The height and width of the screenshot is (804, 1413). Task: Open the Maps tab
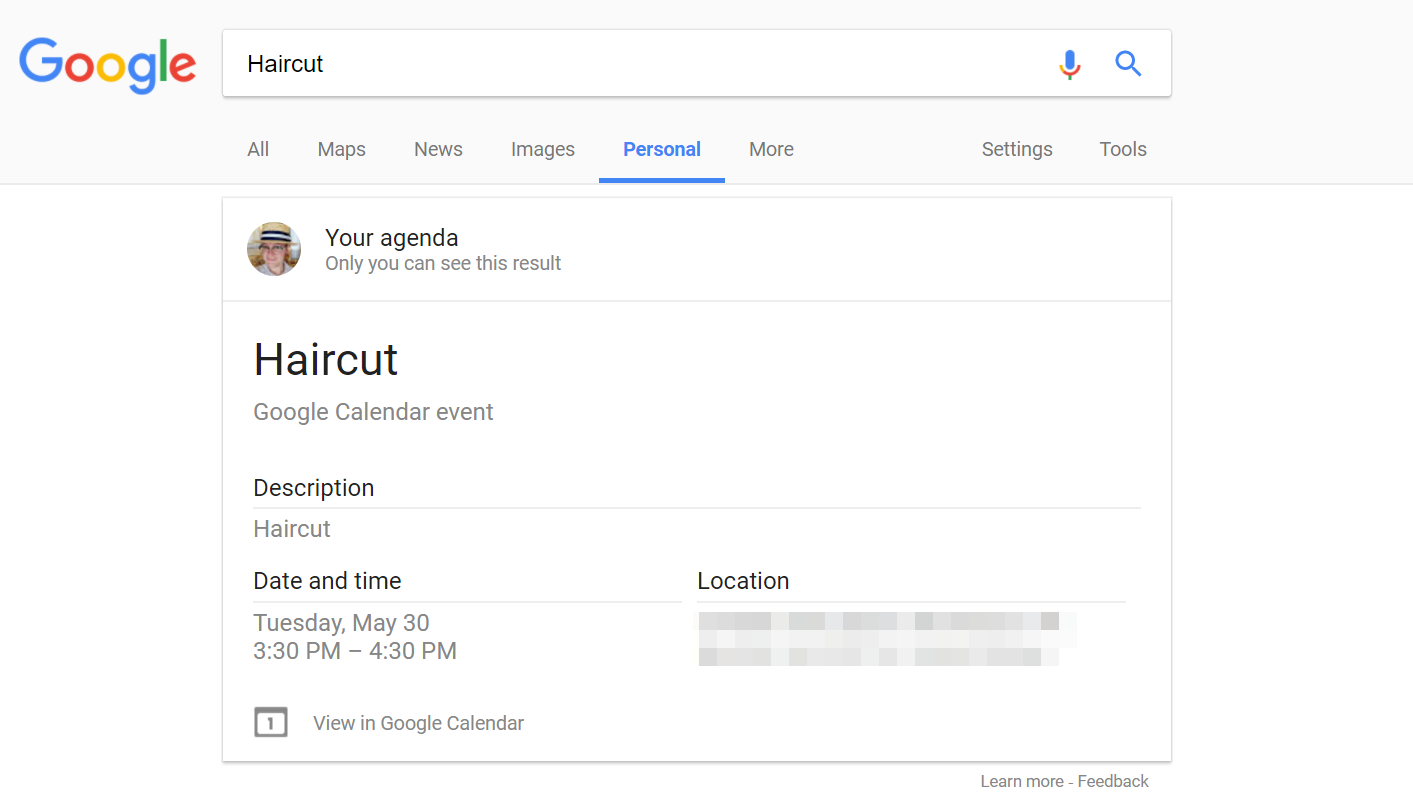click(342, 149)
